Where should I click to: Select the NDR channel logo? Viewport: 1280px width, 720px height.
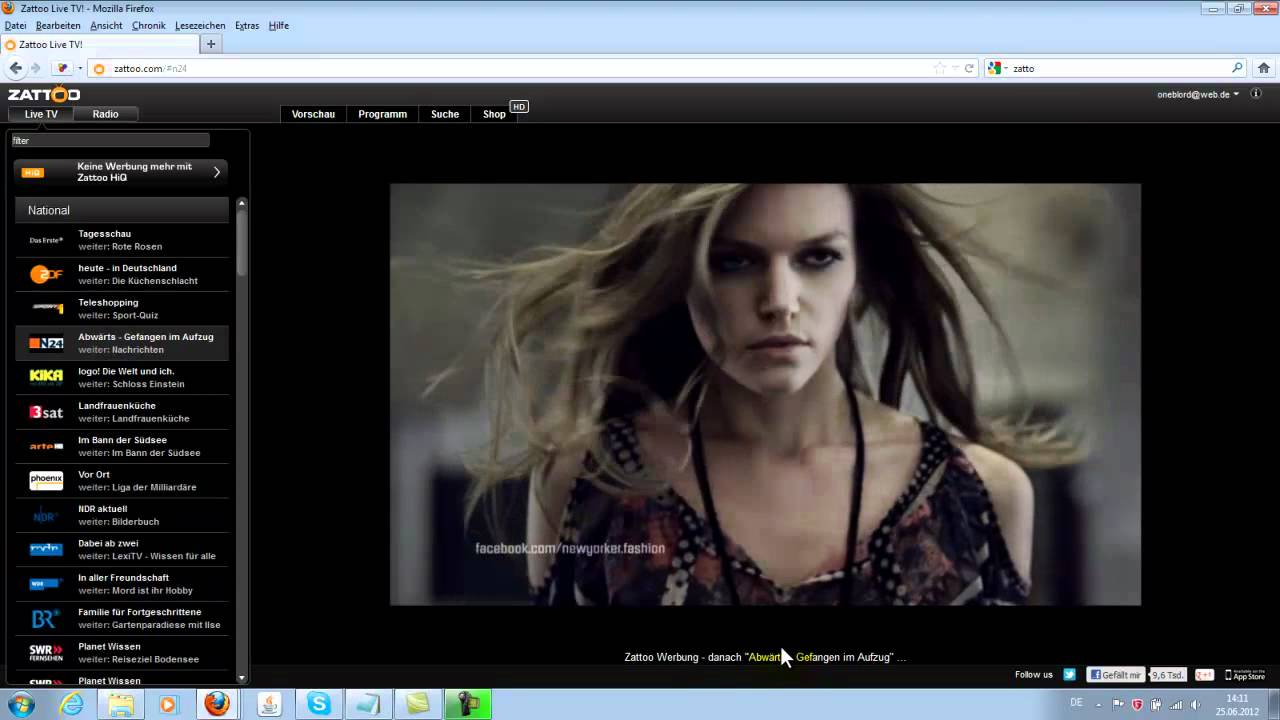point(46,515)
